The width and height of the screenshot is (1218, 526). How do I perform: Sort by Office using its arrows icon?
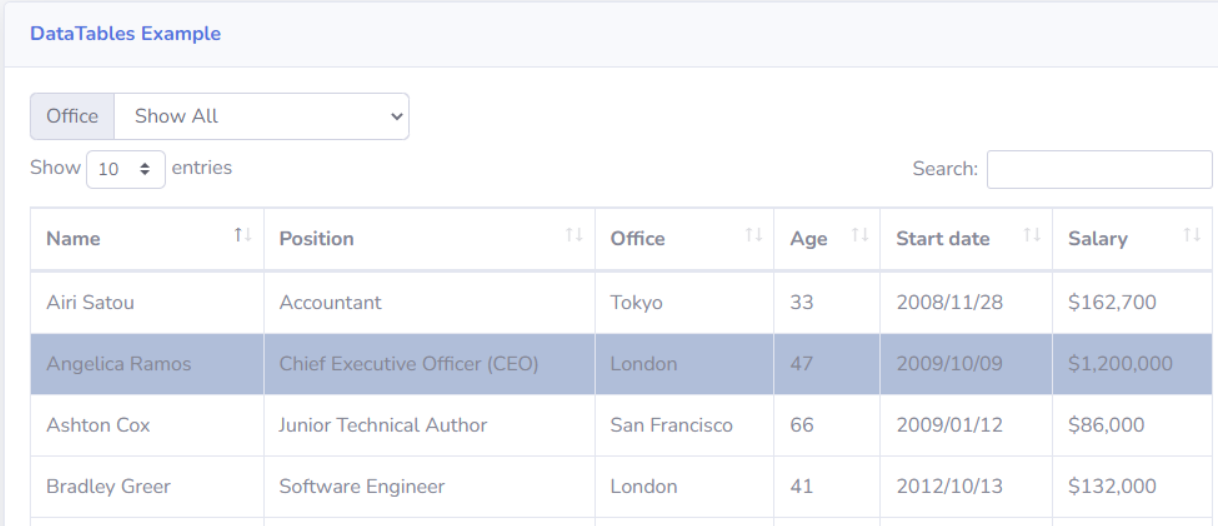tap(753, 236)
